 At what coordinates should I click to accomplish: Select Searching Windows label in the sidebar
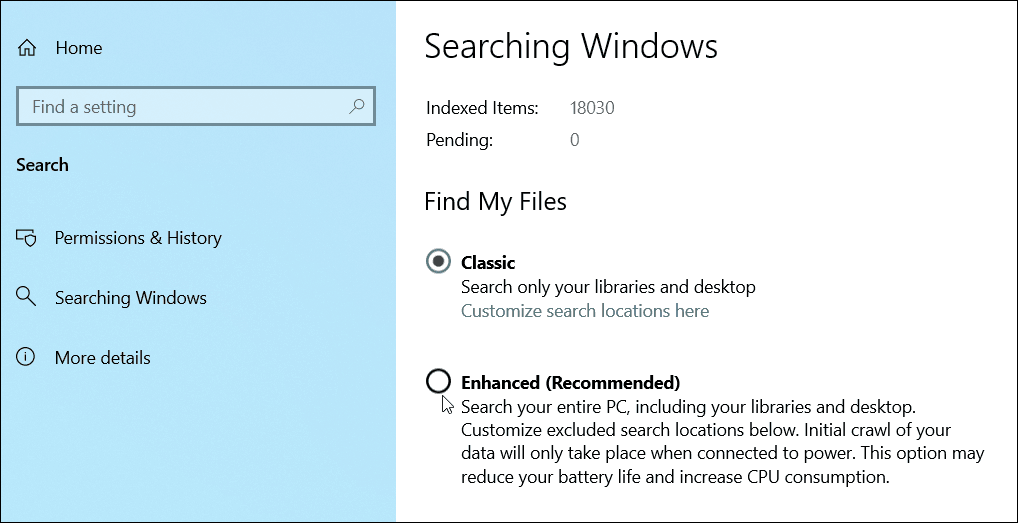[130, 298]
